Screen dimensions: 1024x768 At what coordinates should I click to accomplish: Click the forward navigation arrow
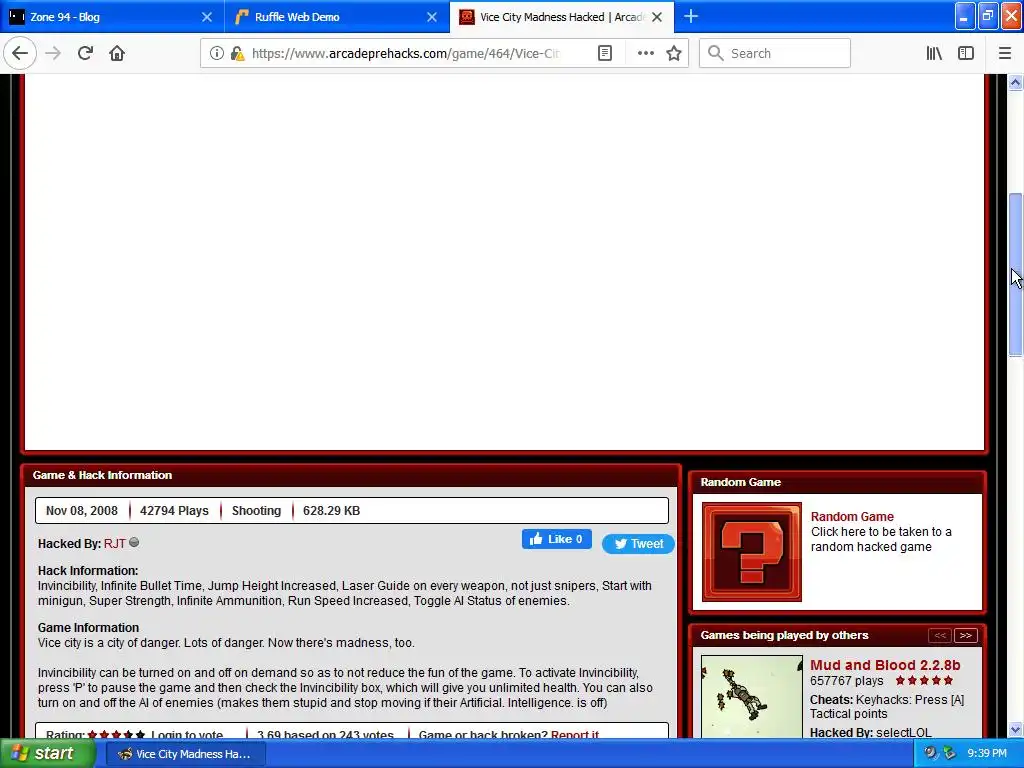point(53,53)
